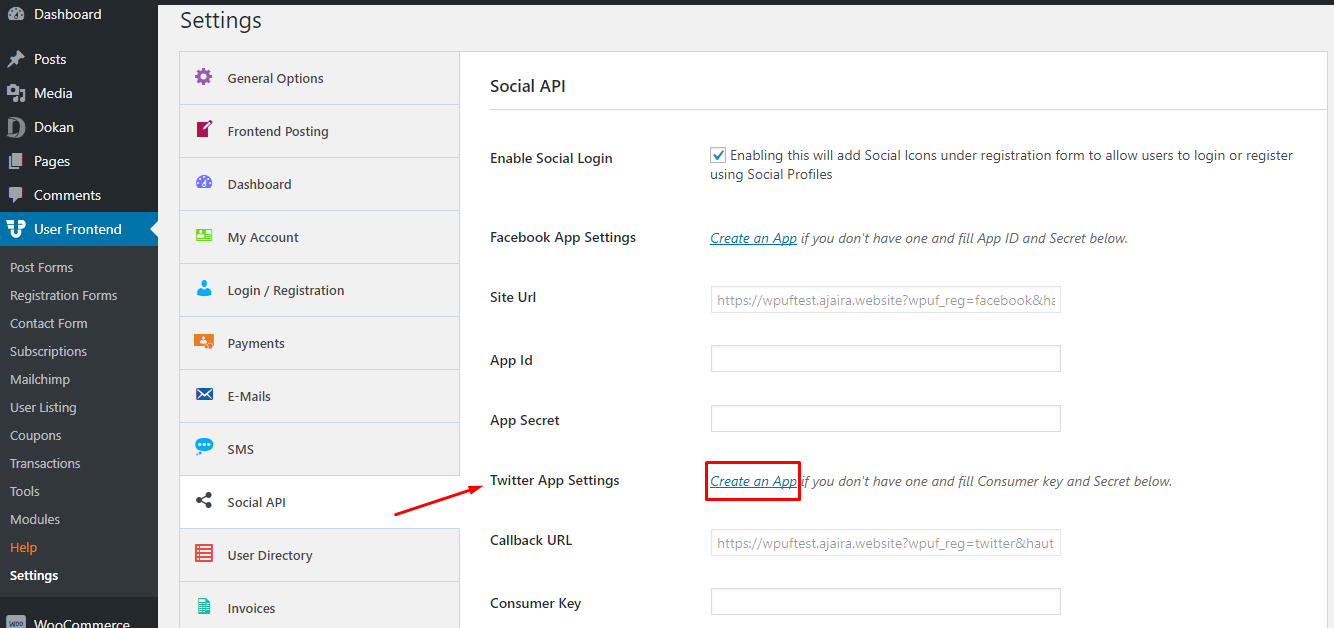Open the Payments settings tab
This screenshot has height=628, width=1334.
[319, 343]
